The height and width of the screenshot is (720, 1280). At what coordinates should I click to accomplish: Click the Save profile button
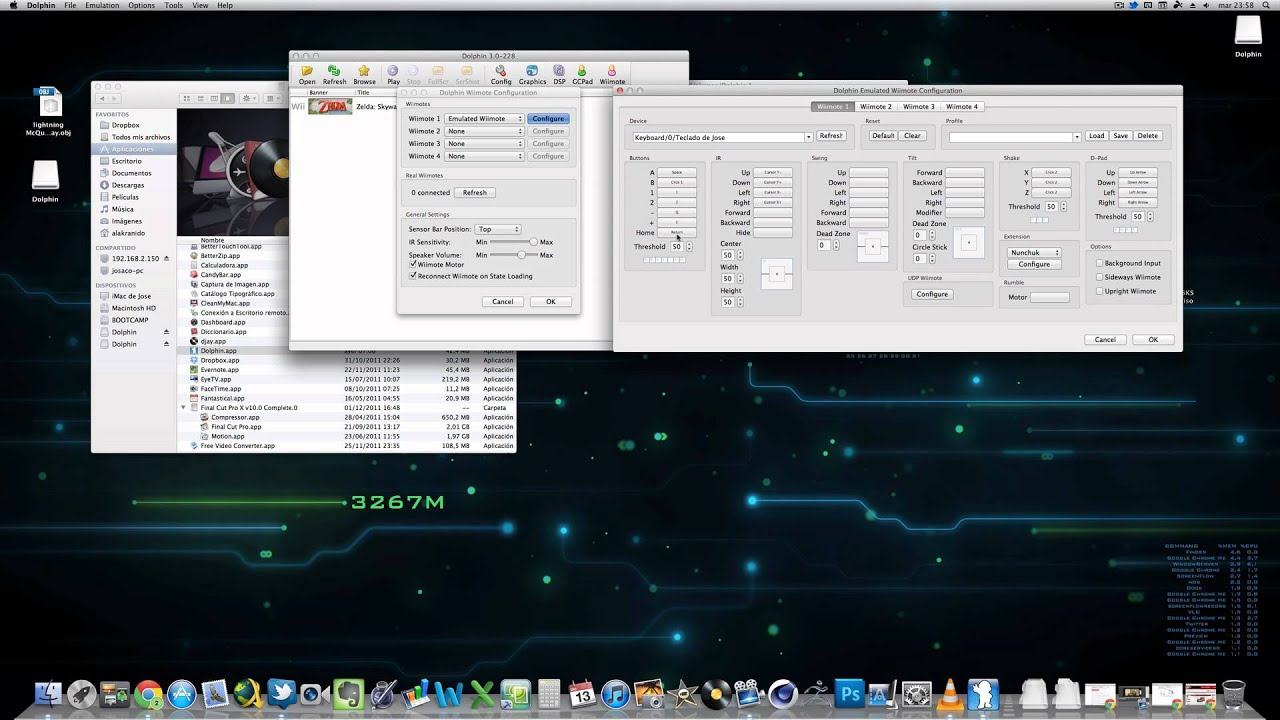tap(1121, 136)
